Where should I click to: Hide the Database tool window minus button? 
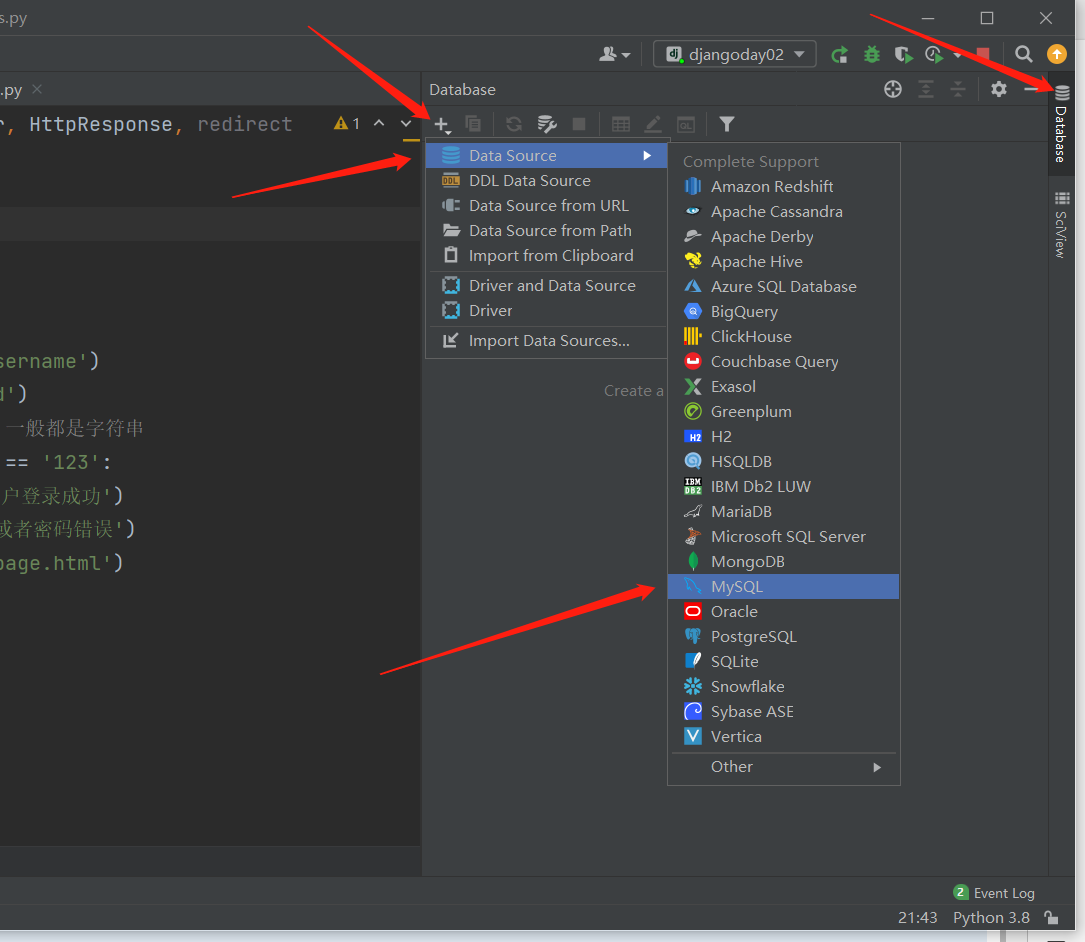[1030, 89]
